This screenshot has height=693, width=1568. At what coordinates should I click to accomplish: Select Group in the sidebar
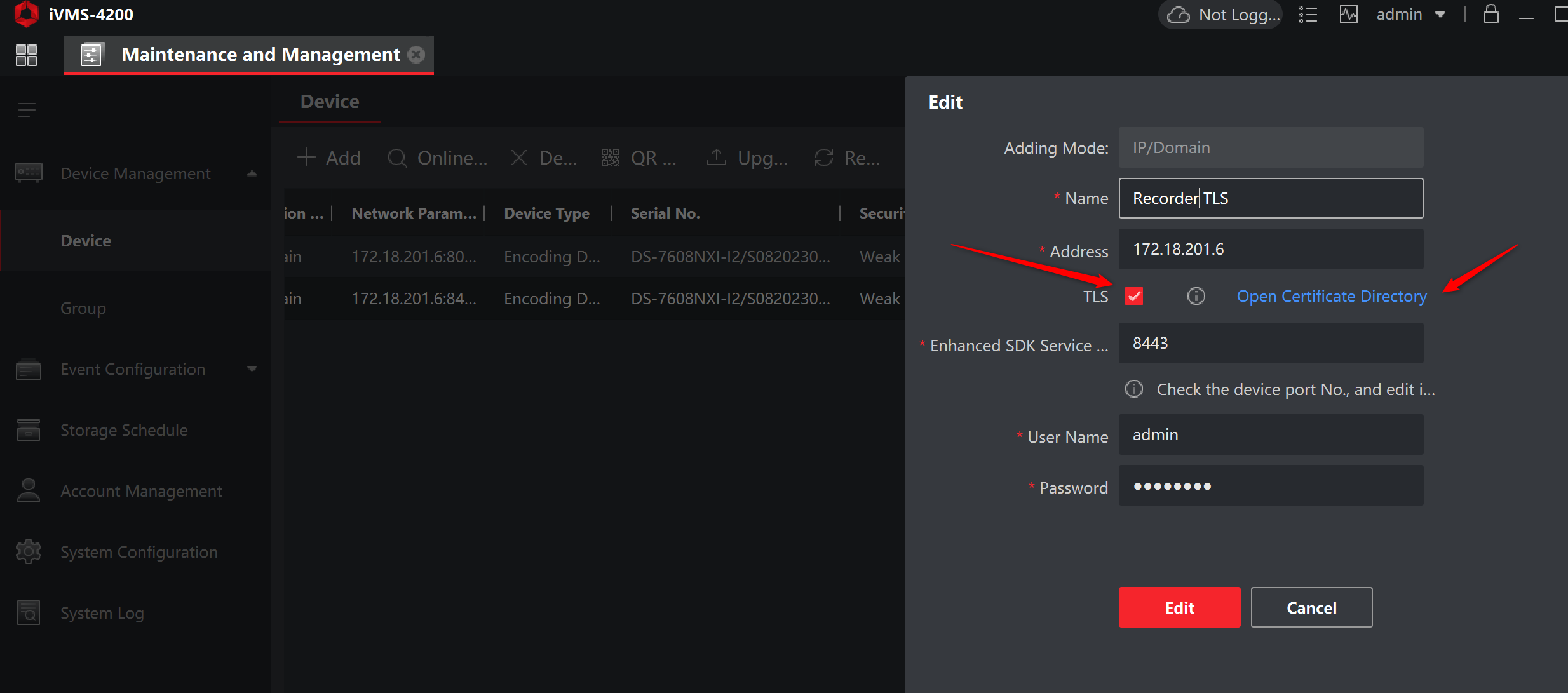[83, 308]
